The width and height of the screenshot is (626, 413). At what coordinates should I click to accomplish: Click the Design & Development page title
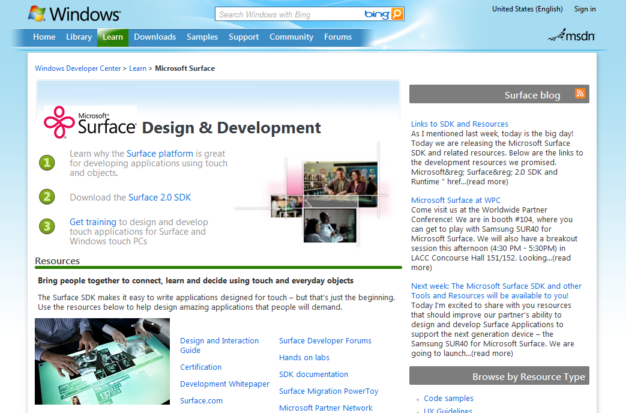[x=231, y=128]
